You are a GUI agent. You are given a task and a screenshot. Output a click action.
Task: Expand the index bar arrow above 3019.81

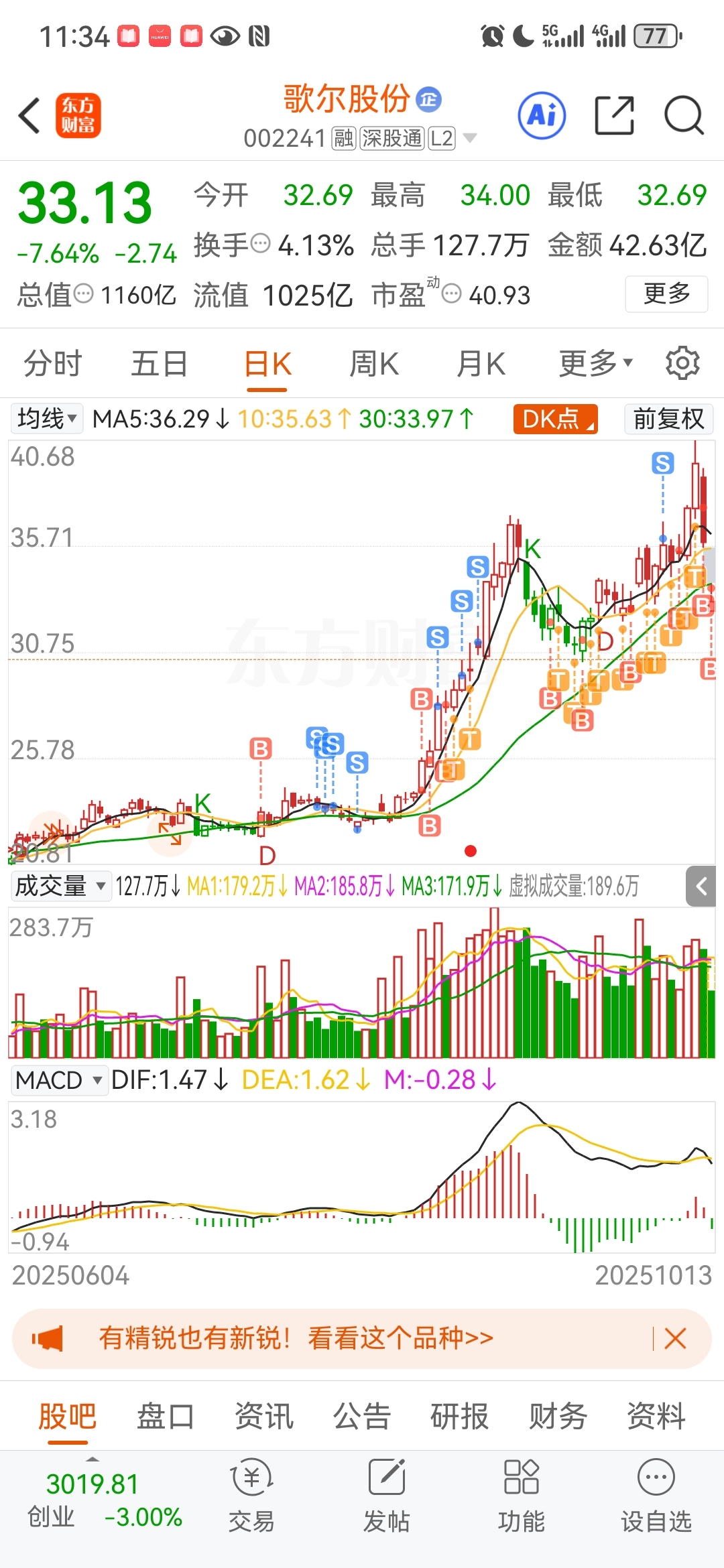click(x=93, y=1458)
